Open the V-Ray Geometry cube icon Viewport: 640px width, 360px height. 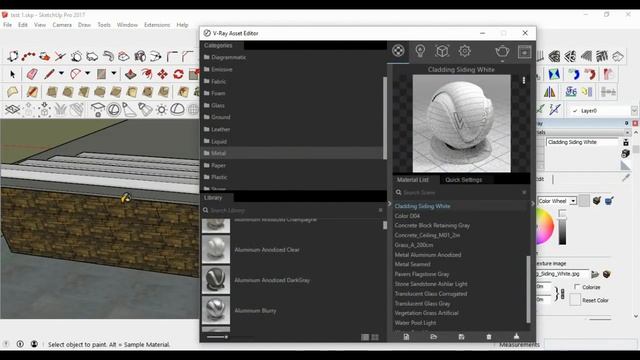pyautogui.click(x=442, y=51)
